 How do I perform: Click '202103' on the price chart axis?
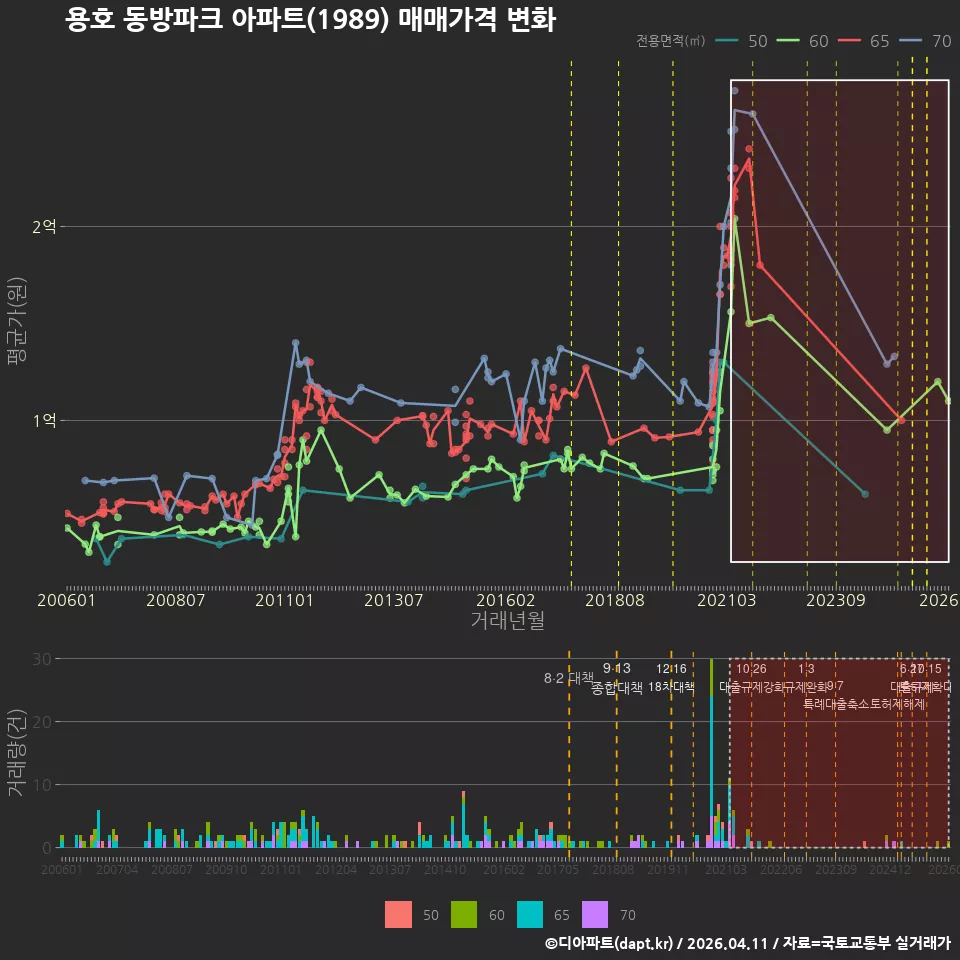pyautogui.click(x=727, y=600)
